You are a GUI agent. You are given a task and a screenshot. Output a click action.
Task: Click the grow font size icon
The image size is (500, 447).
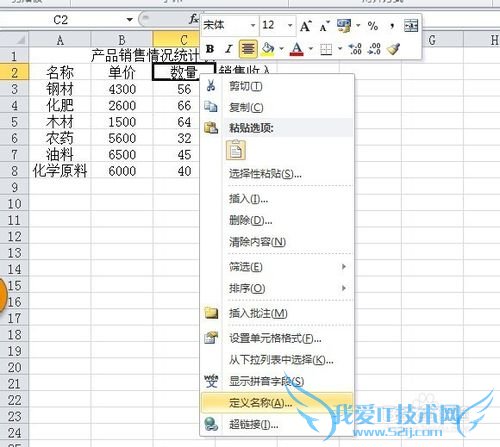306,26
